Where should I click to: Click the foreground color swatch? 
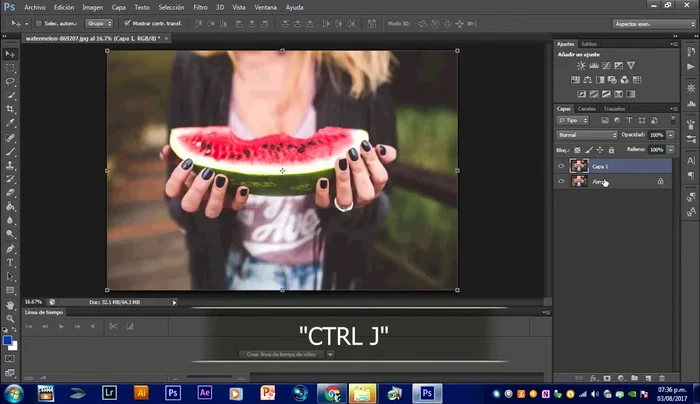coord(7,340)
